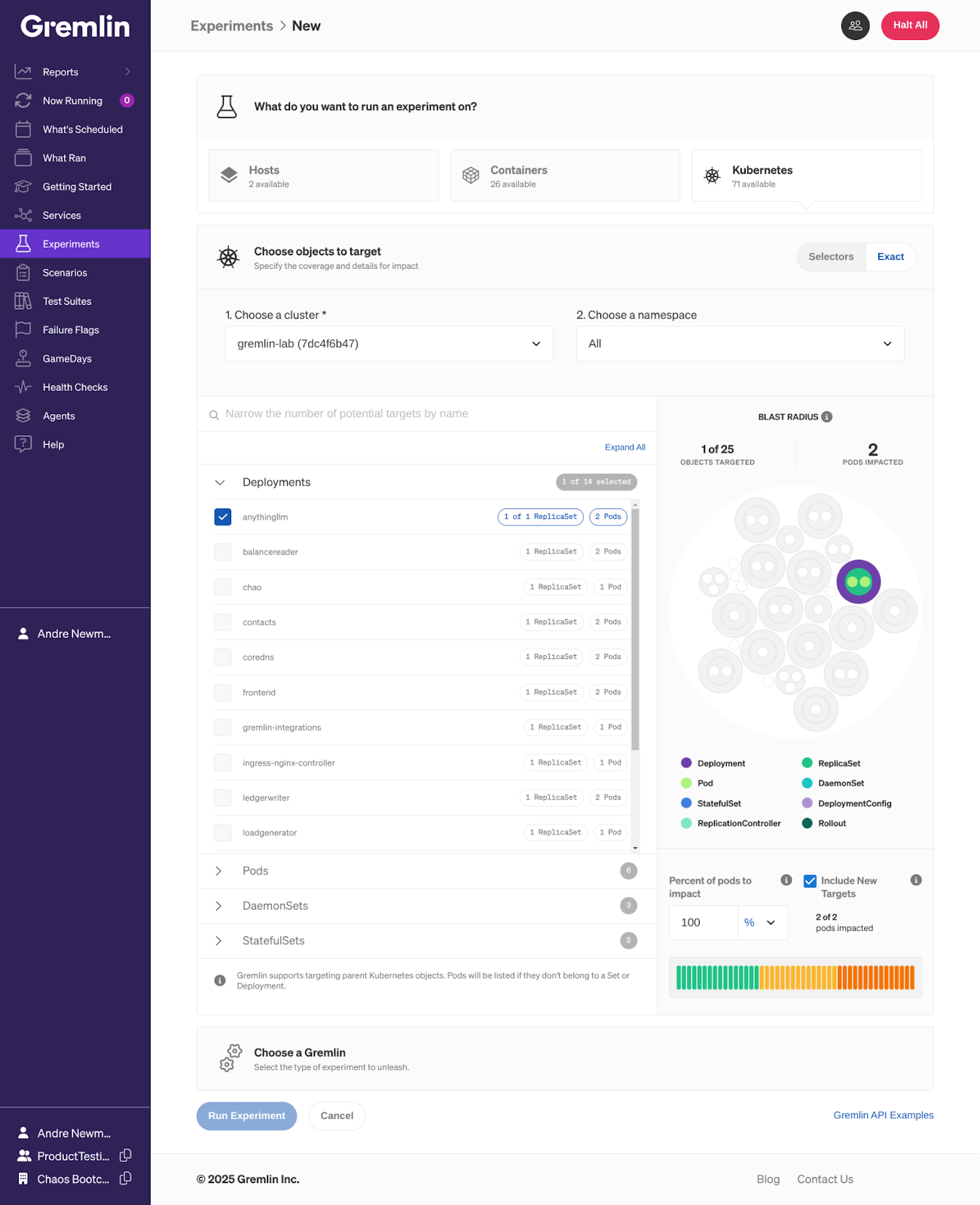Click info icon beside Include New Targets
This screenshot has width=980, height=1205.
click(916, 880)
